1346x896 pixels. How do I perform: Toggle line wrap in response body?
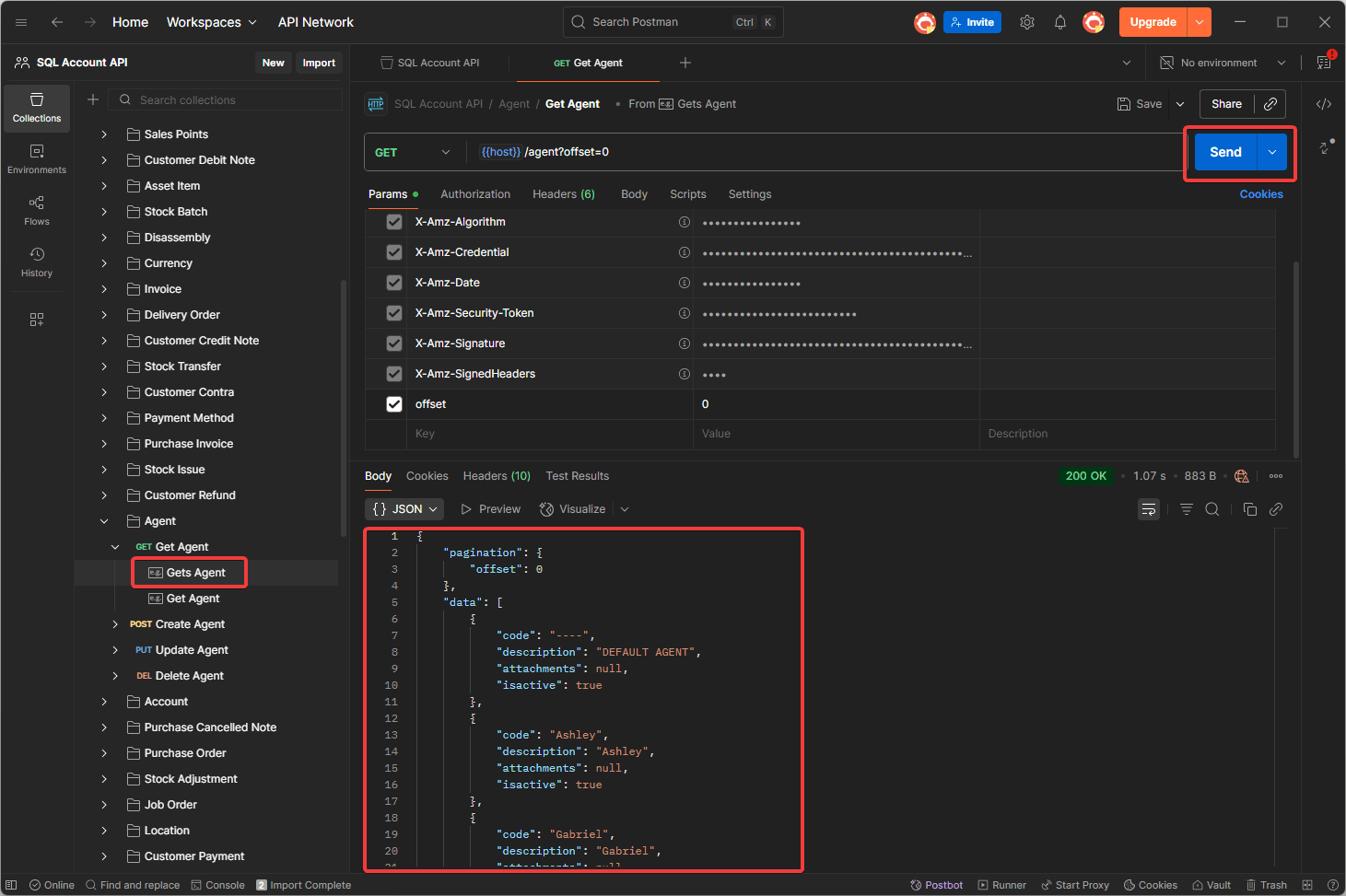[1149, 509]
